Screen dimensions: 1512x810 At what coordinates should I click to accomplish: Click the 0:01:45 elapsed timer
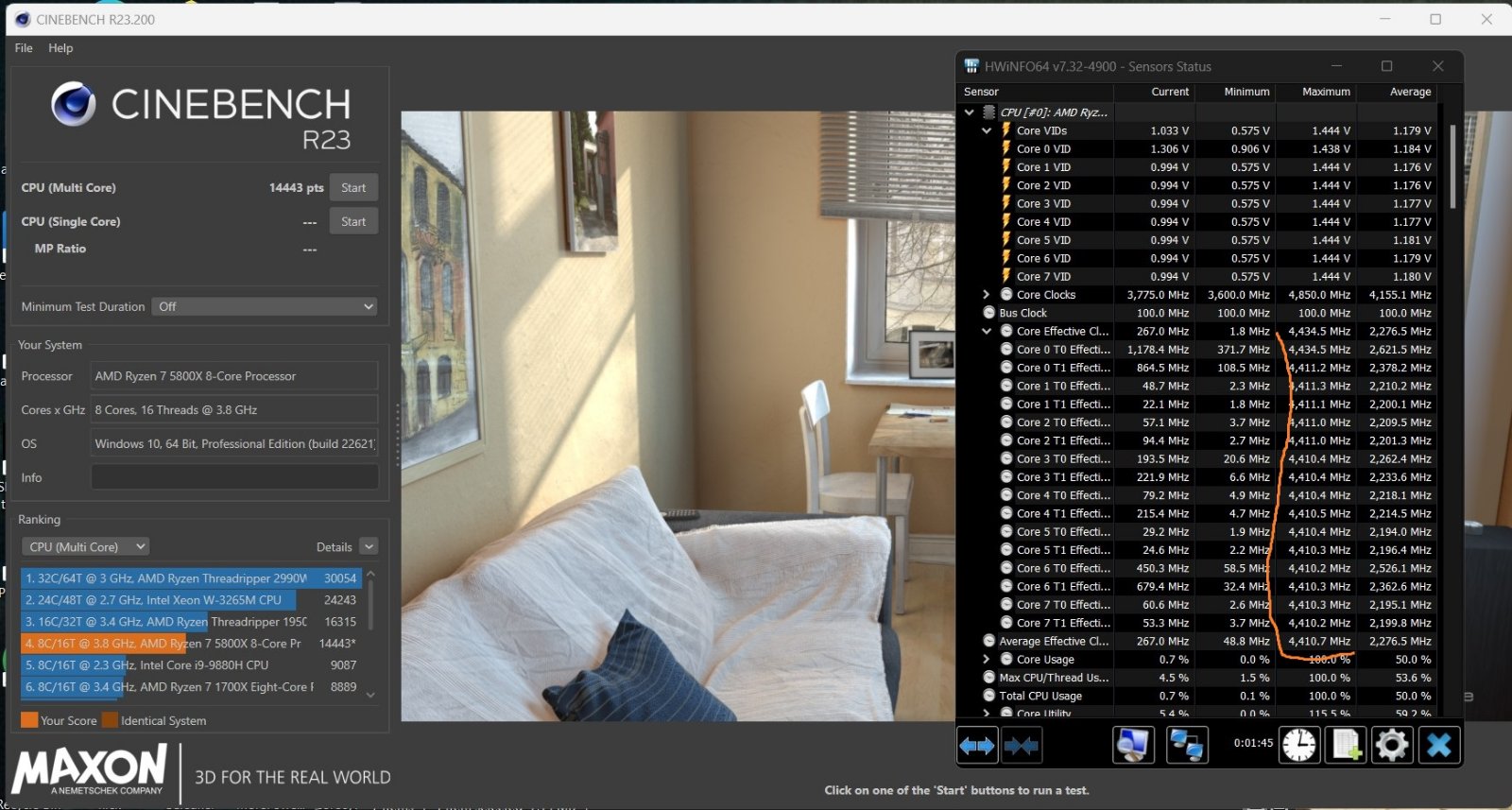coord(1253,743)
